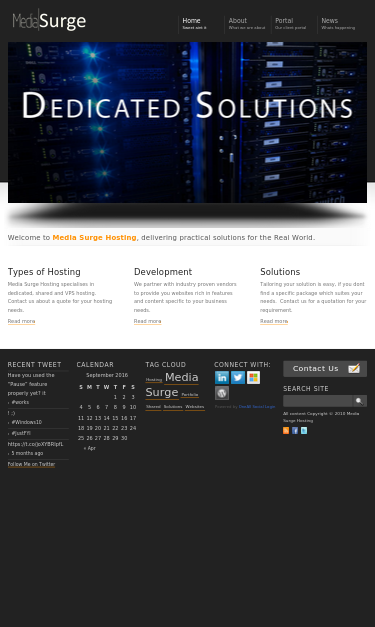Connect using the Windows Live icon
The image size is (375, 627).
coord(253,377)
